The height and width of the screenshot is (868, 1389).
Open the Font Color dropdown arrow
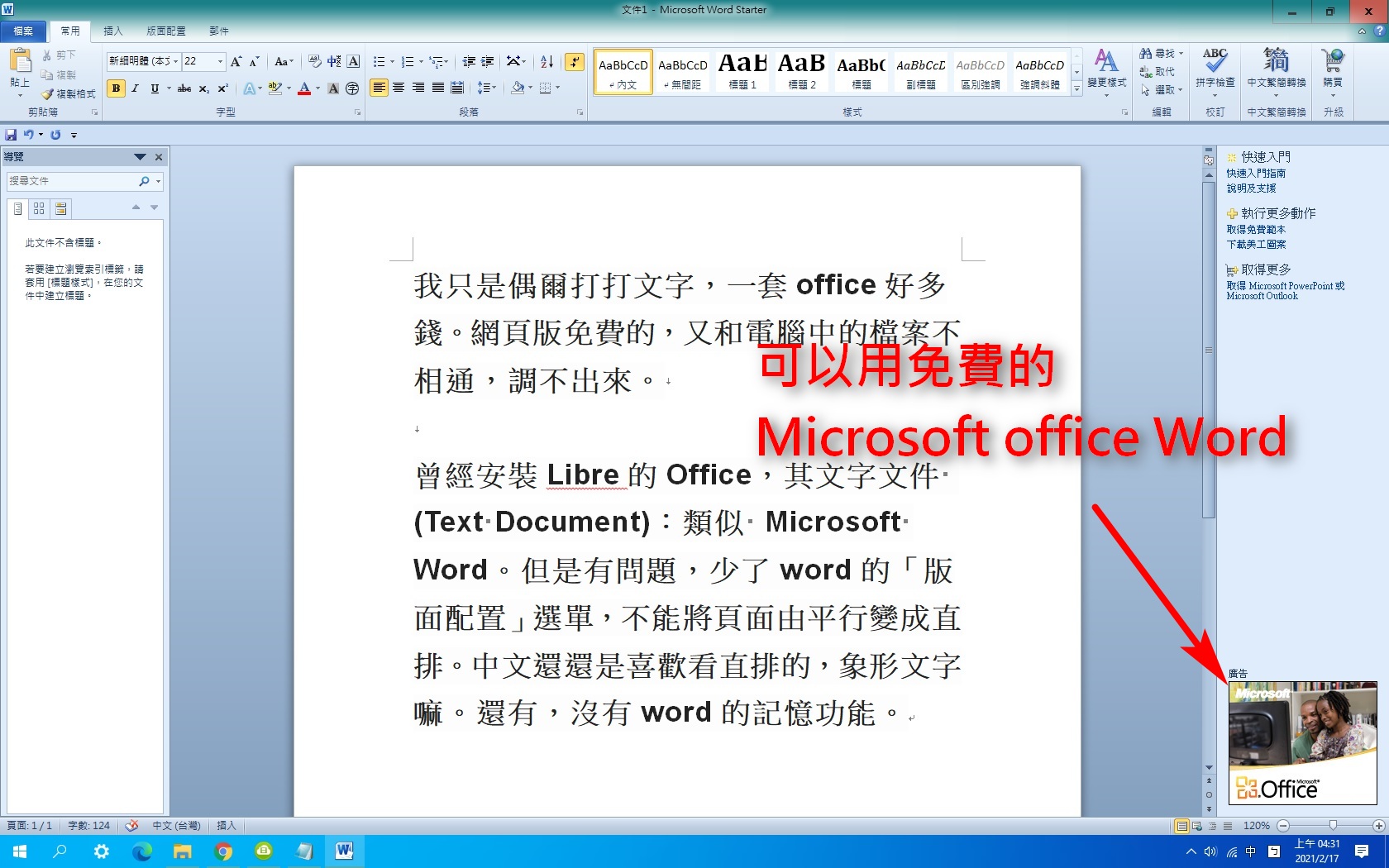click(317, 88)
